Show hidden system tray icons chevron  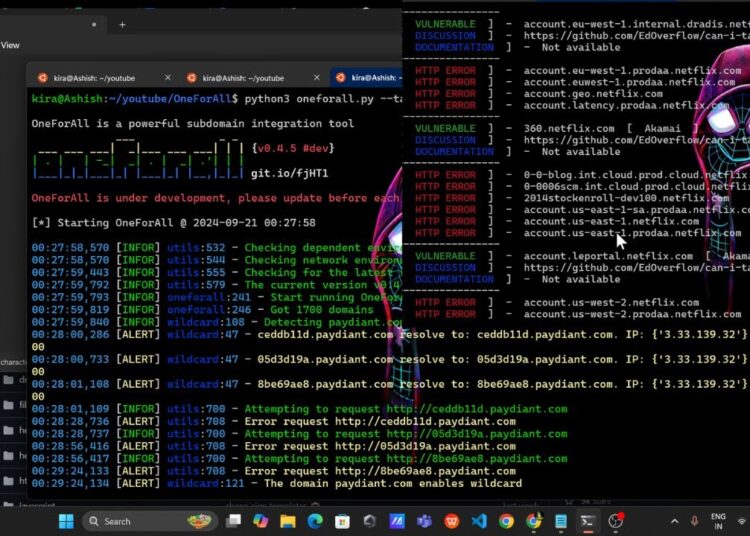tap(674, 521)
